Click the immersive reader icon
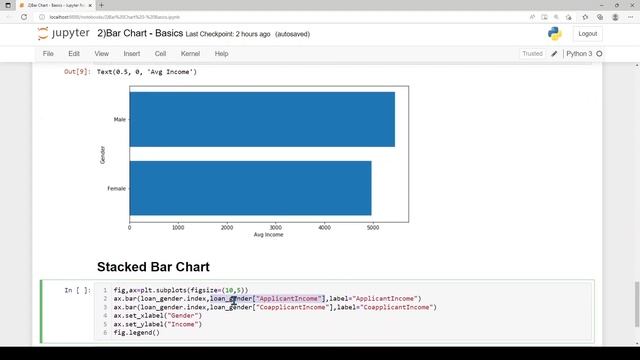Viewport: 640px width, 360px height. [544, 17]
